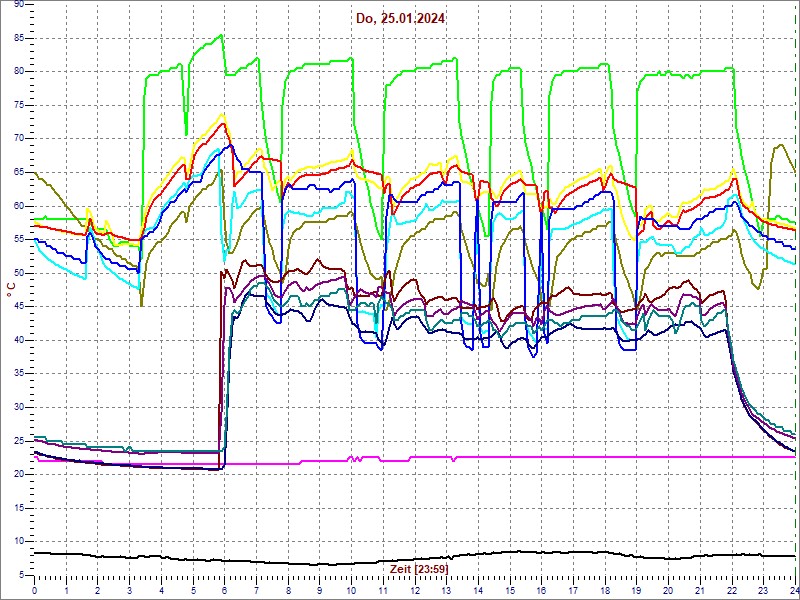The height and width of the screenshot is (600, 800).
Task: Click hour '23' on the time axis
Action: click(x=764, y=590)
